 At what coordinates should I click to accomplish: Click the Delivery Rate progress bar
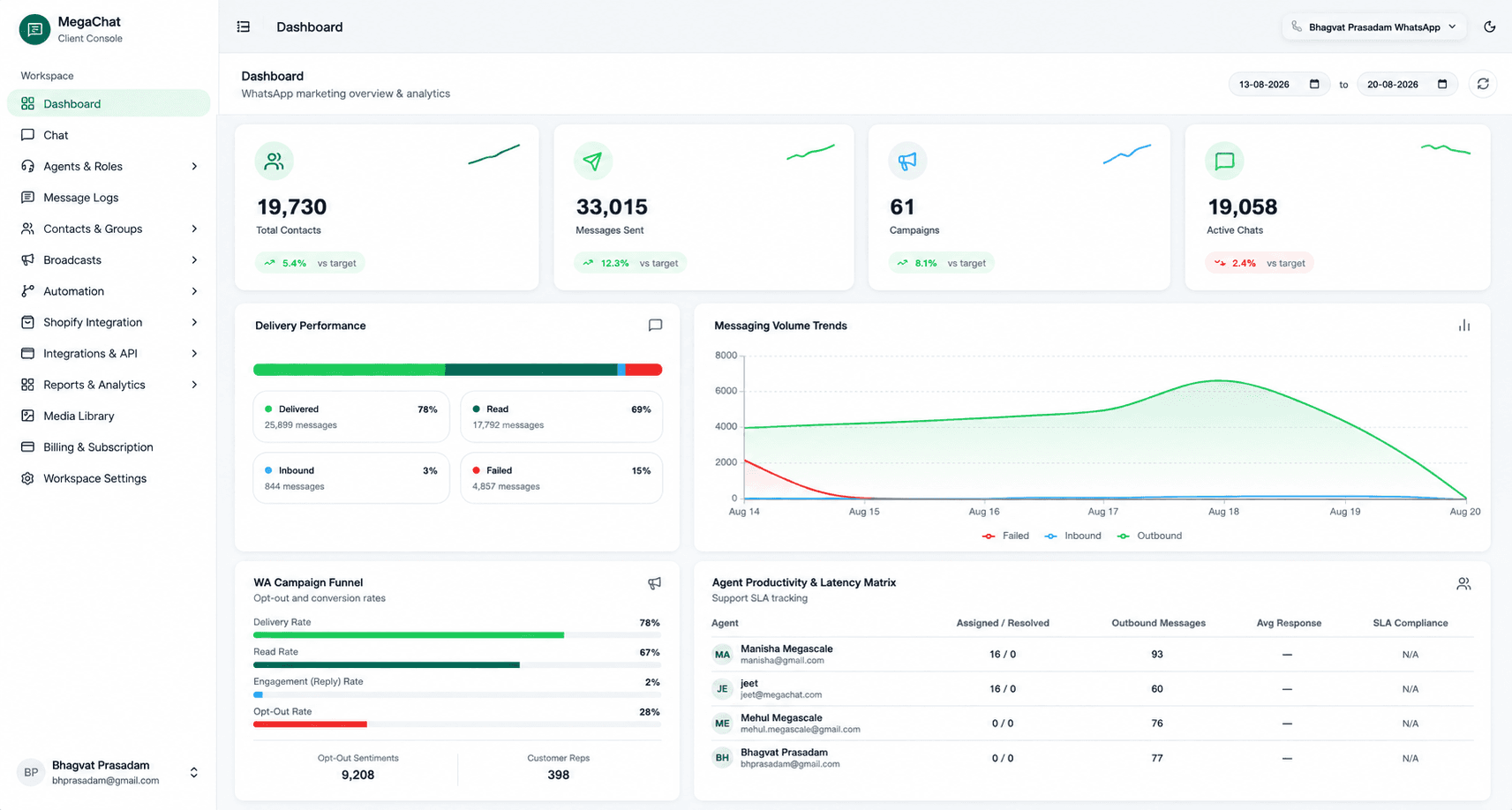(457, 635)
